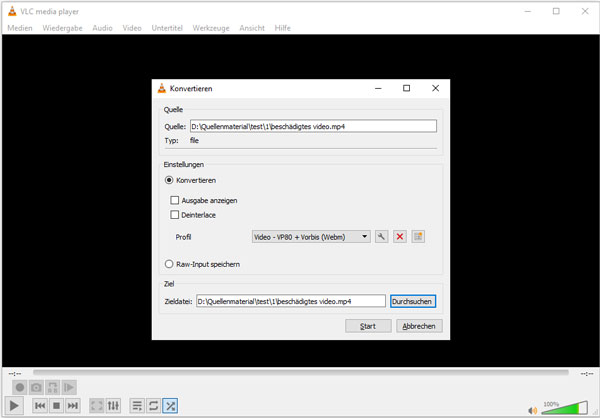Open the Ansicht menu
The height and width of the screenshot is (418, 600).
[252, 28]
